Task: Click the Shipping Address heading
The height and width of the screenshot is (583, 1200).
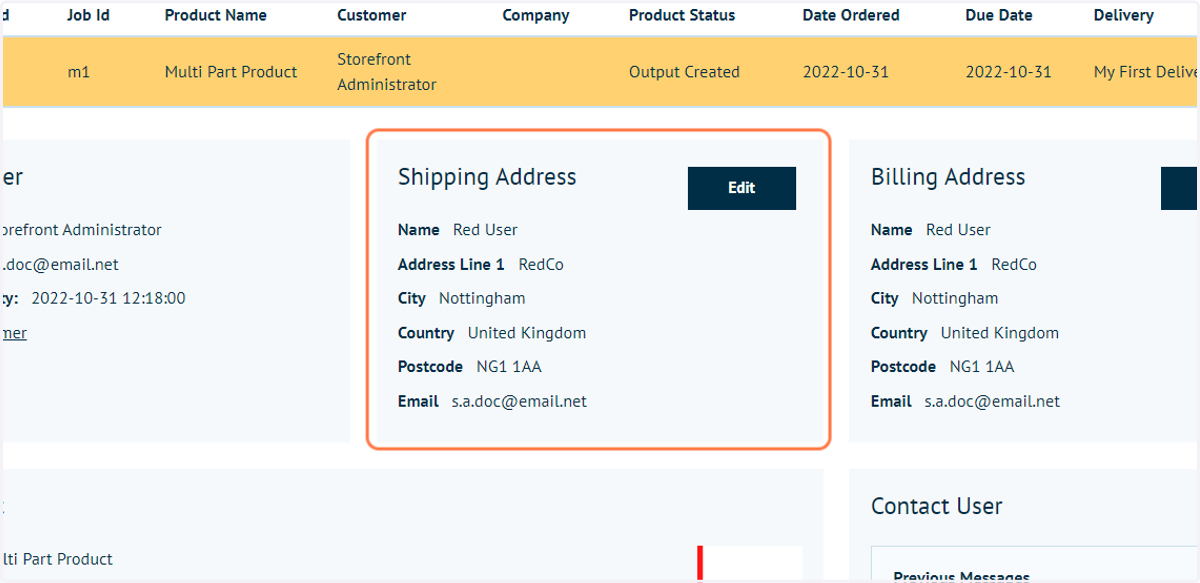Action: [487, 177]
